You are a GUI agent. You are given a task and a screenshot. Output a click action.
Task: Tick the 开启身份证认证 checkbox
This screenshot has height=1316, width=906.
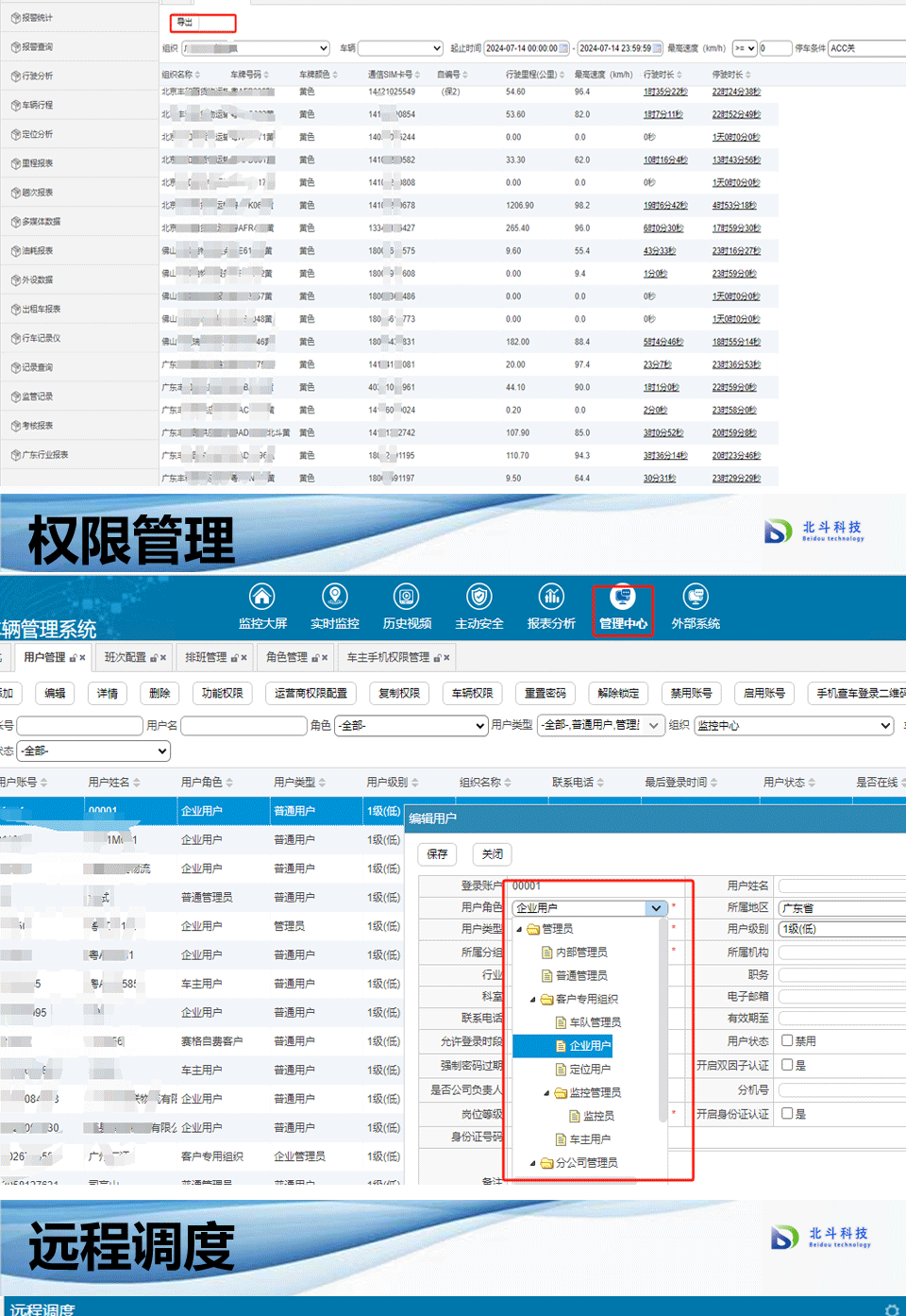point(787,1114)
